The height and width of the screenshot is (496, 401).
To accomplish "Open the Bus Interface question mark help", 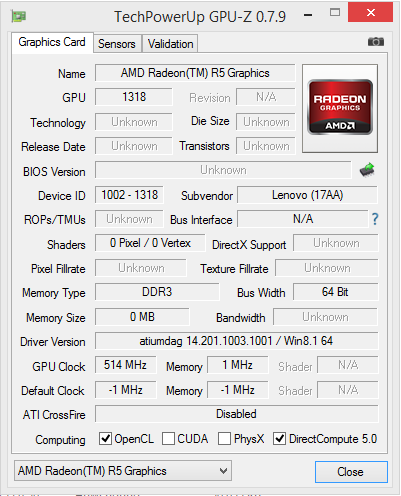I will 375,219.
